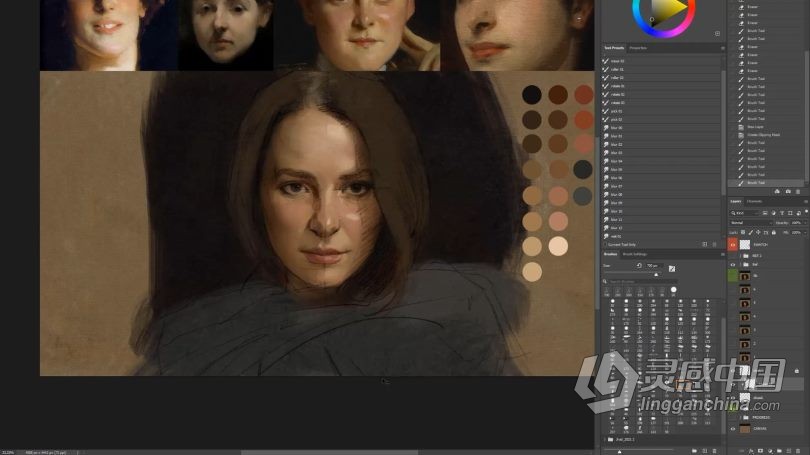The width and height of the screenshot is (810, 455).
Task: Enable Current Tool Only checkbox
Action: point(605,244)
